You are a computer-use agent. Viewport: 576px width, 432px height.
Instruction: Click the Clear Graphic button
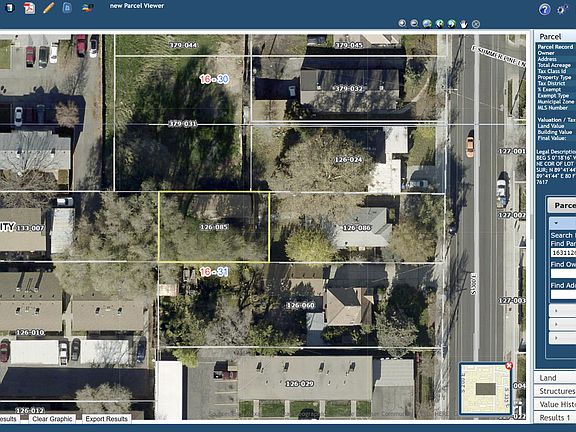[x=52, y=419]
